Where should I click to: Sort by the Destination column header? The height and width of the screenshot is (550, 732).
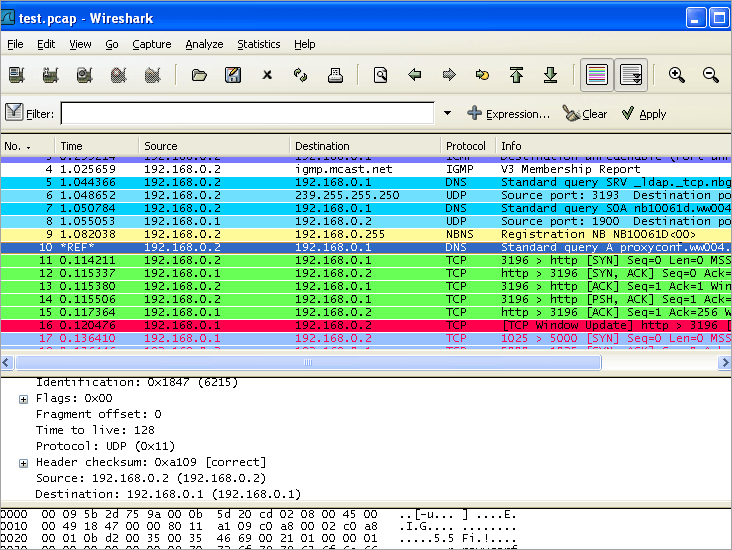coord(365,146)
